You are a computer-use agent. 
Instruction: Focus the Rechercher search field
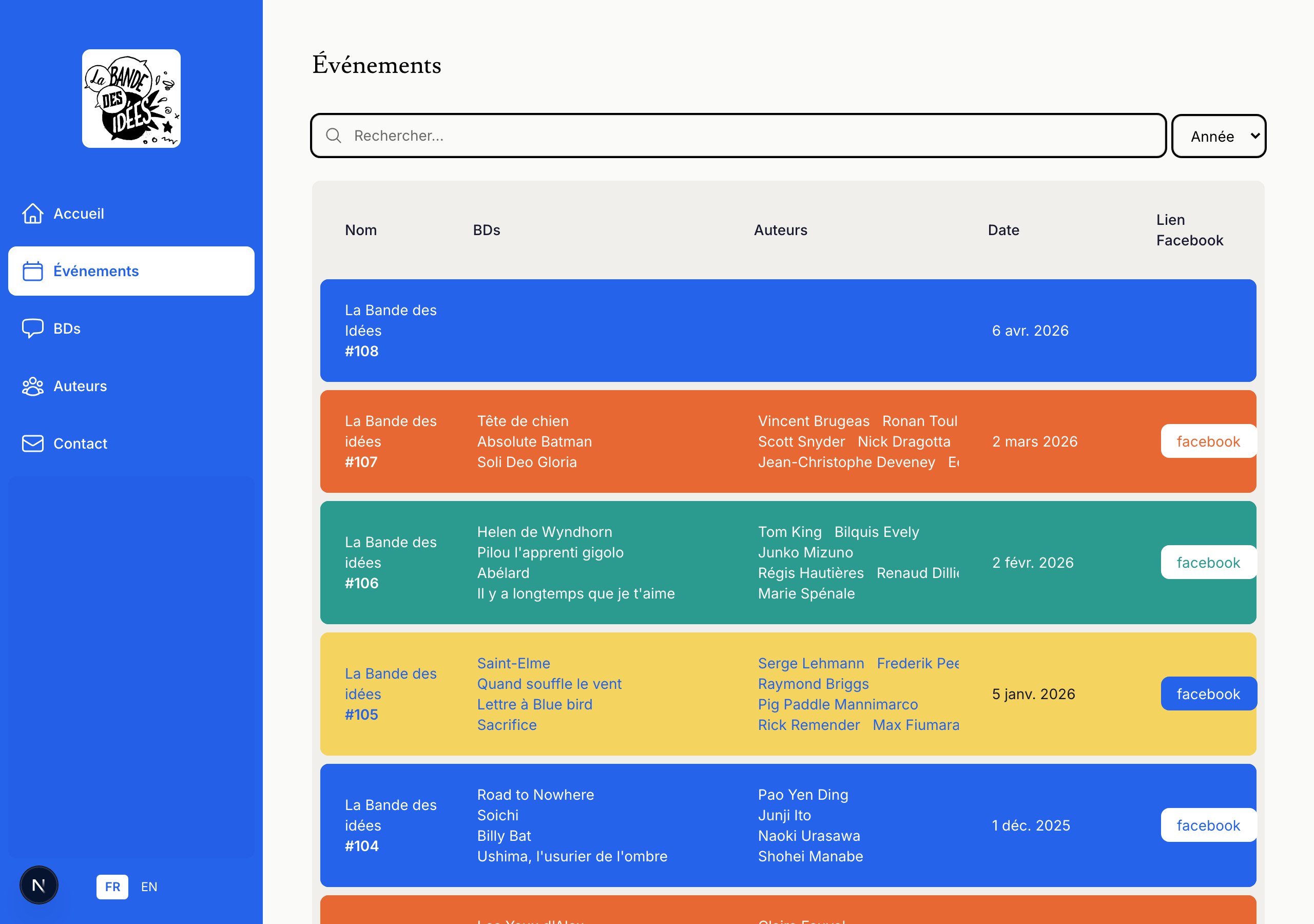738,136
